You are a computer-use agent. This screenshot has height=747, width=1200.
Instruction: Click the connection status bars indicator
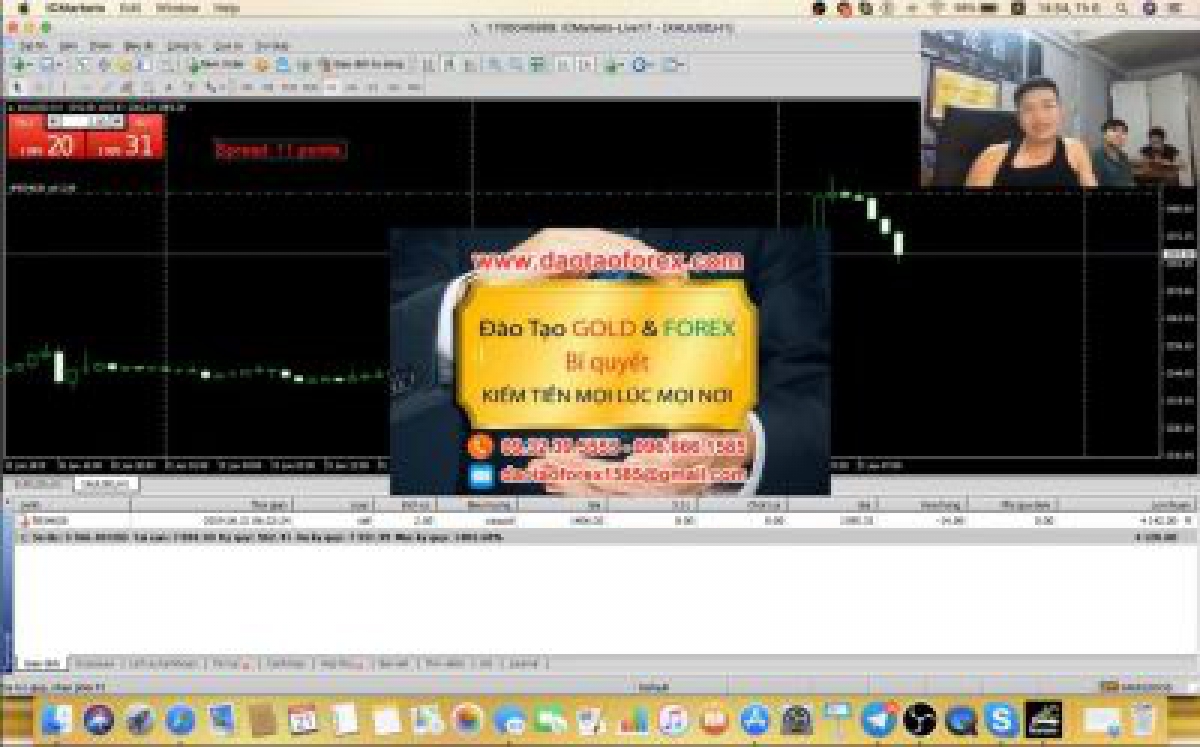click(1110, 687)
